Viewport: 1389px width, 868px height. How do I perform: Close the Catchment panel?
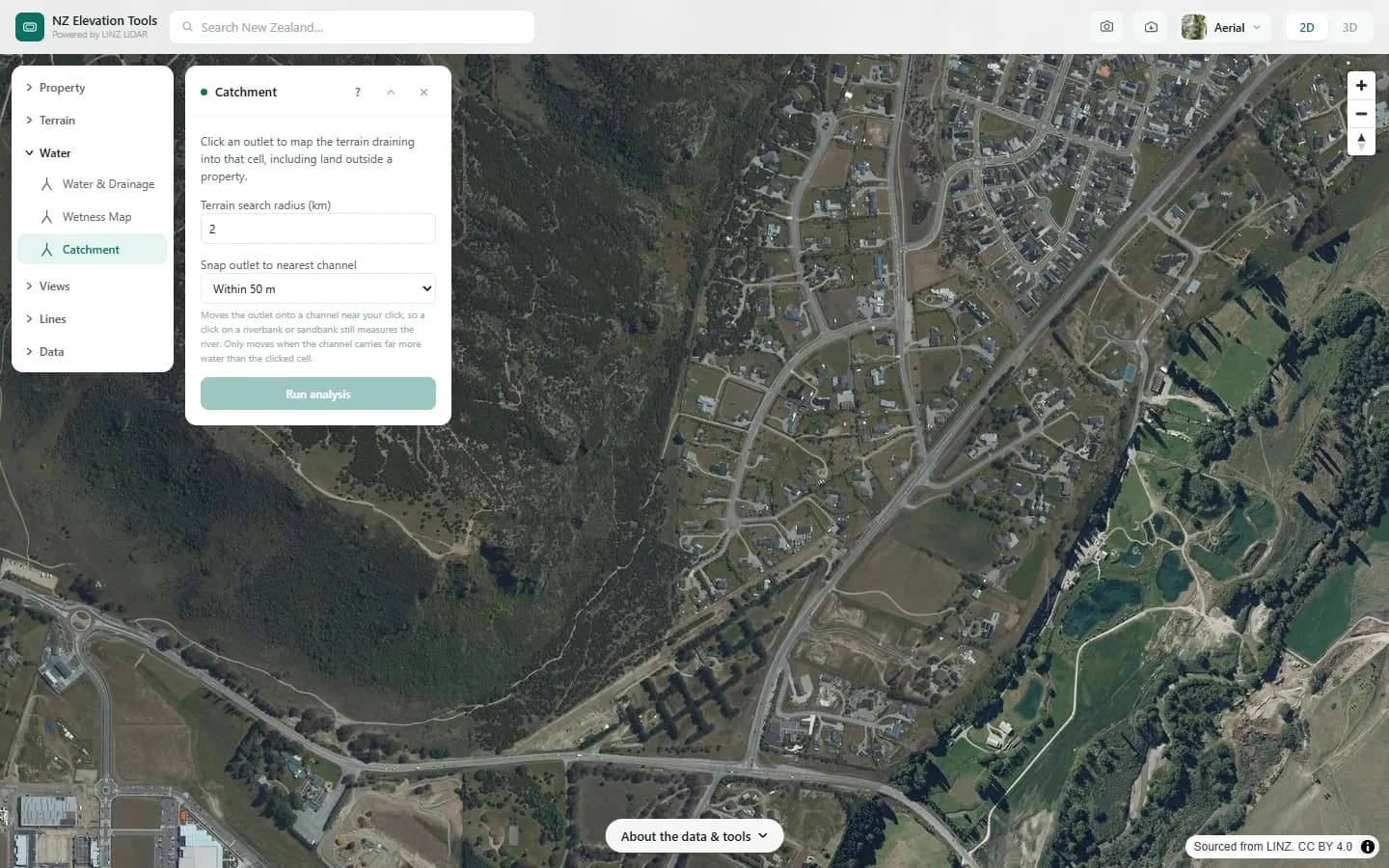click(x=423, y=93)
